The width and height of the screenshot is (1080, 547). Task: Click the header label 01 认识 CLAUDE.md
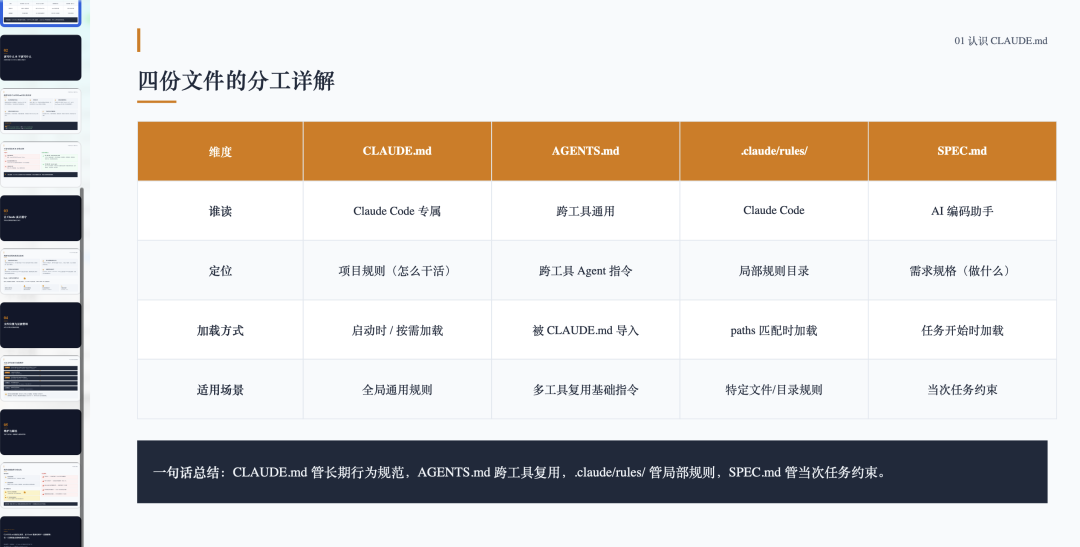(1001, 41)
